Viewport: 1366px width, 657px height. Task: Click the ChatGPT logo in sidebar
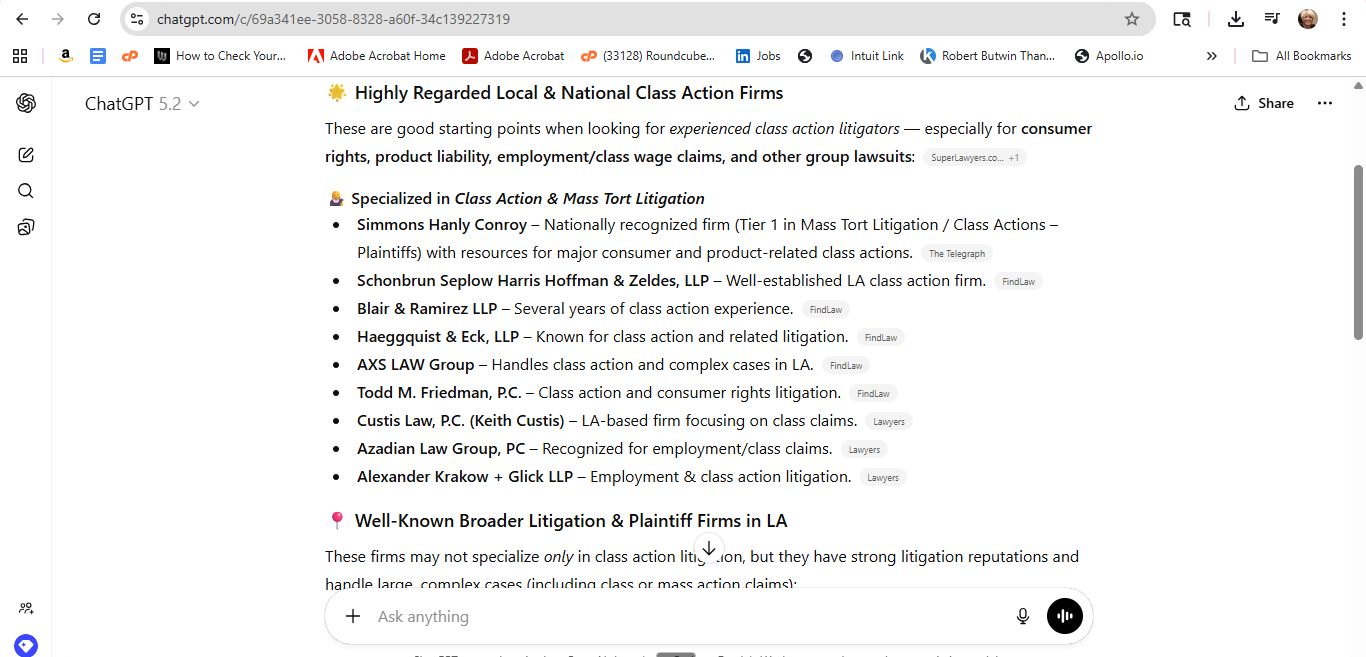26,103
